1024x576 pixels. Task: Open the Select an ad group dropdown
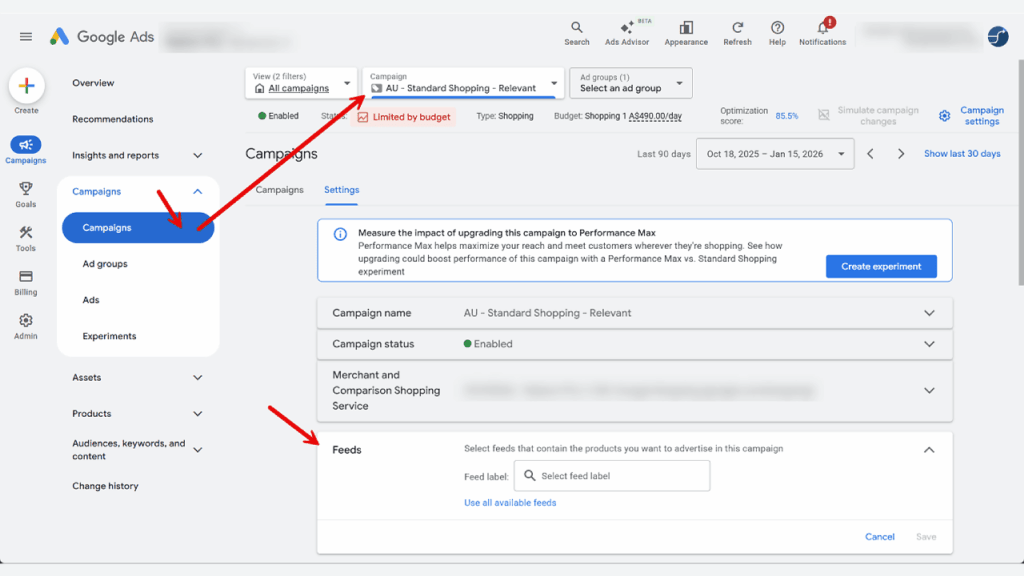pyautogui.click(x=630, y=83)
